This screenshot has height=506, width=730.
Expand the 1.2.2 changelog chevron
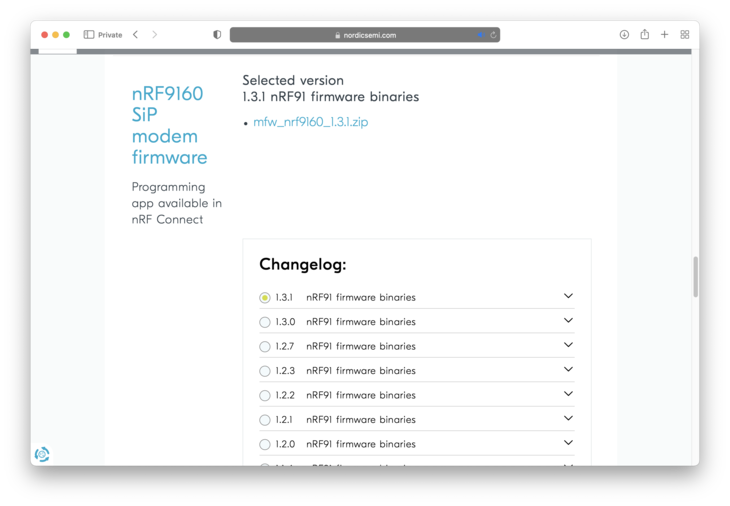tap(568, 394)
